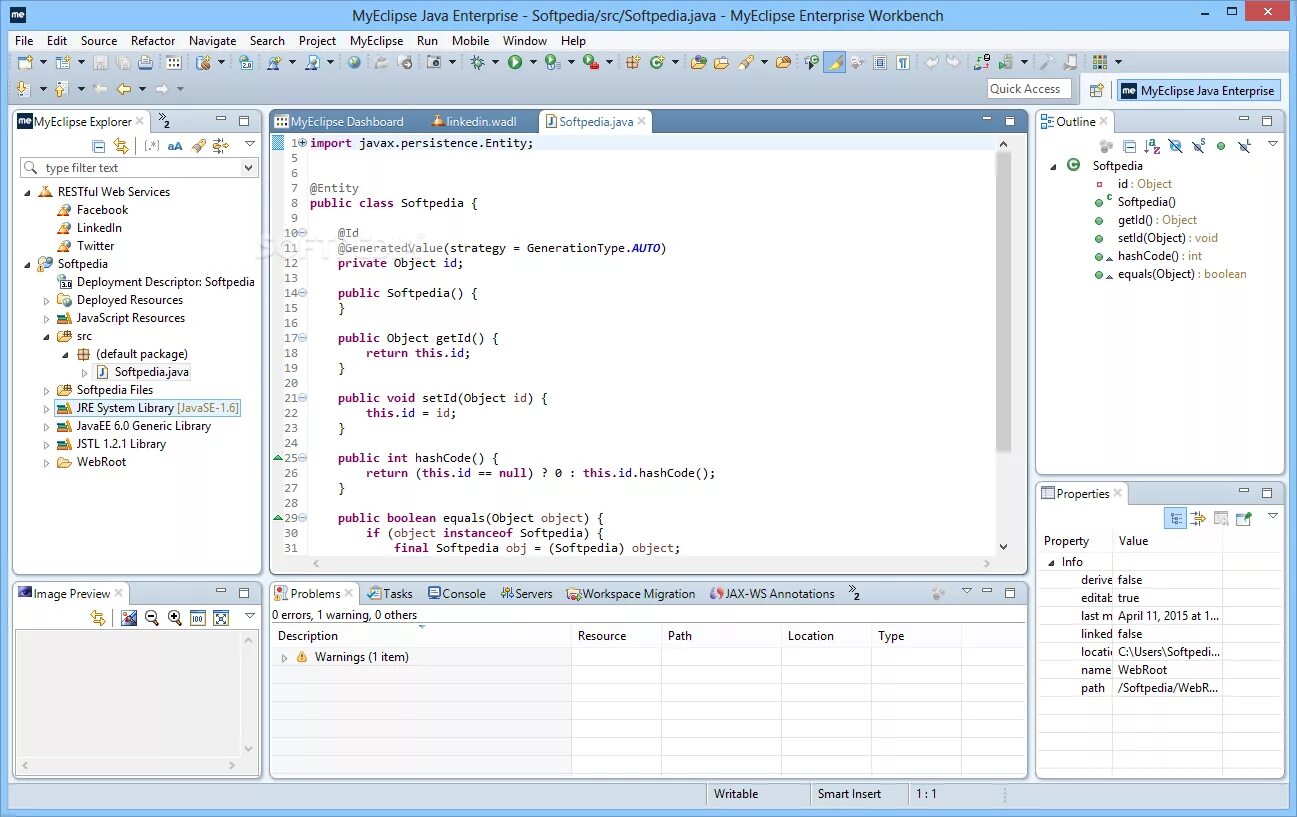This screenshot has height=817, width=1297.
Task: Open the Workspace Migration tab
Action: pos(630,593)
